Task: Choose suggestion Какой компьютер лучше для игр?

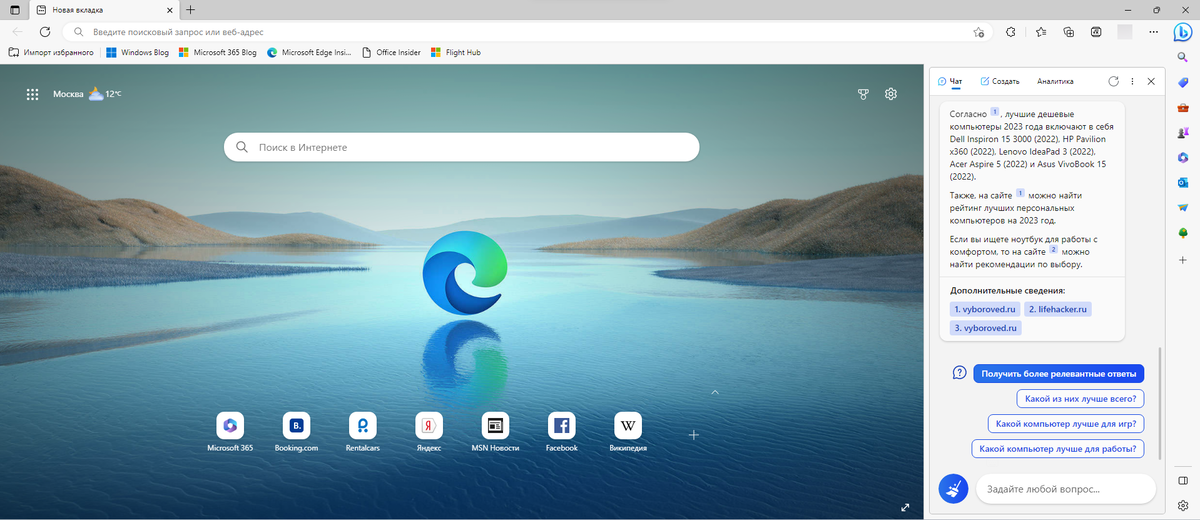Action: pos(1066,423)
